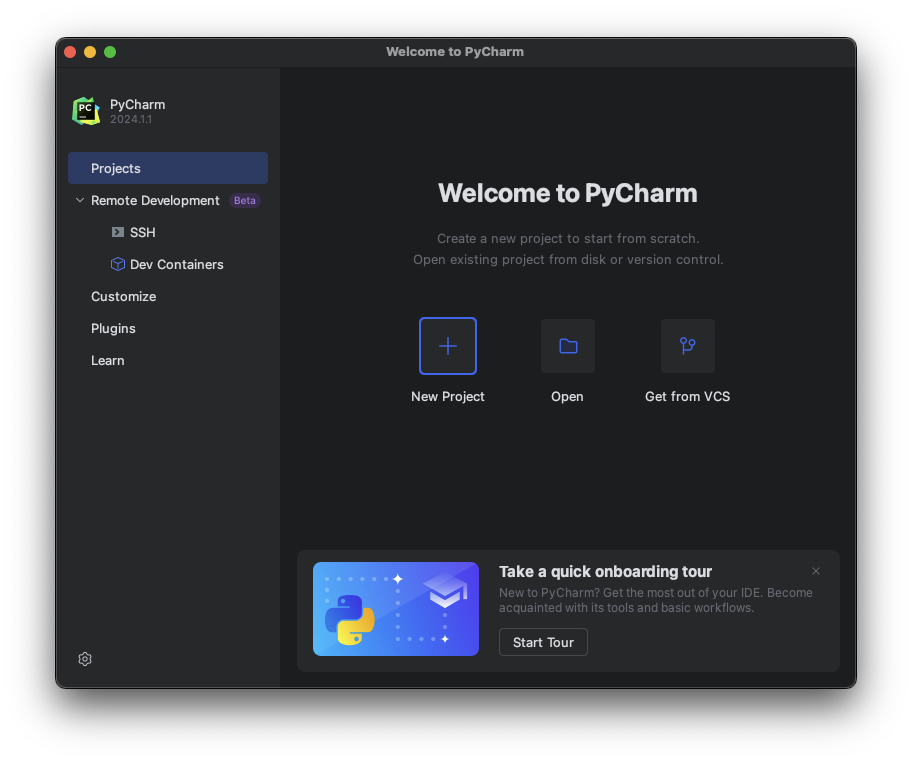This screenshot has width=912, height=762.
Task: Click the Get from VCS branch icon
Action: coord(687,346)
